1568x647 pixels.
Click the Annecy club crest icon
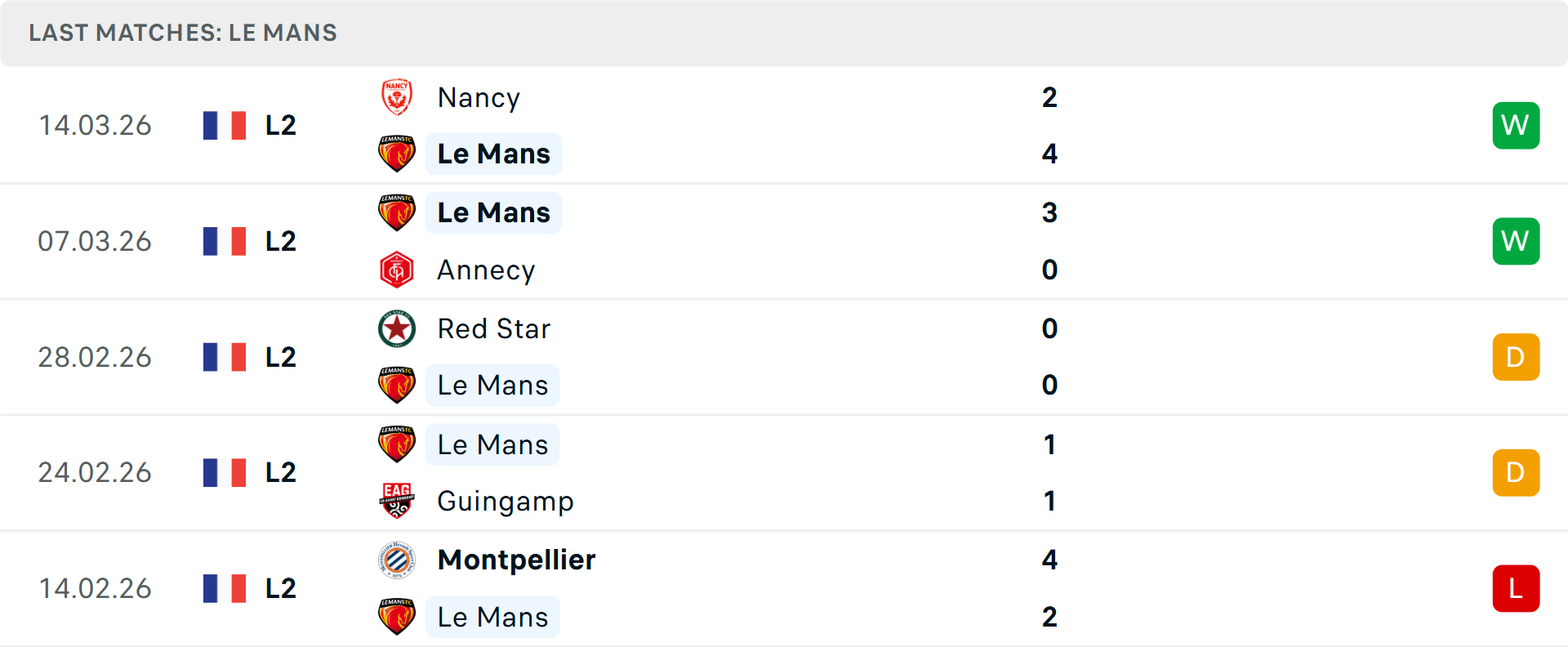[397, 270]
